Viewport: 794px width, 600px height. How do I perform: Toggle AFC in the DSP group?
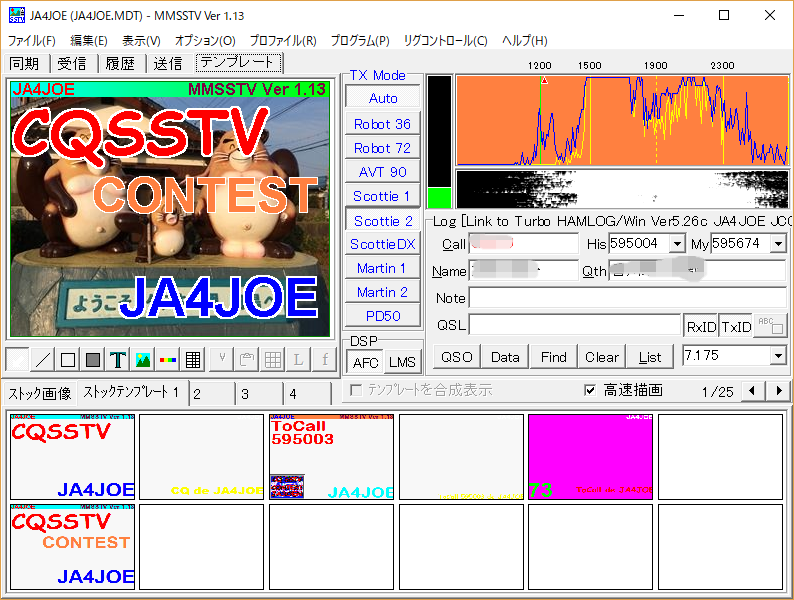(365, 363)
